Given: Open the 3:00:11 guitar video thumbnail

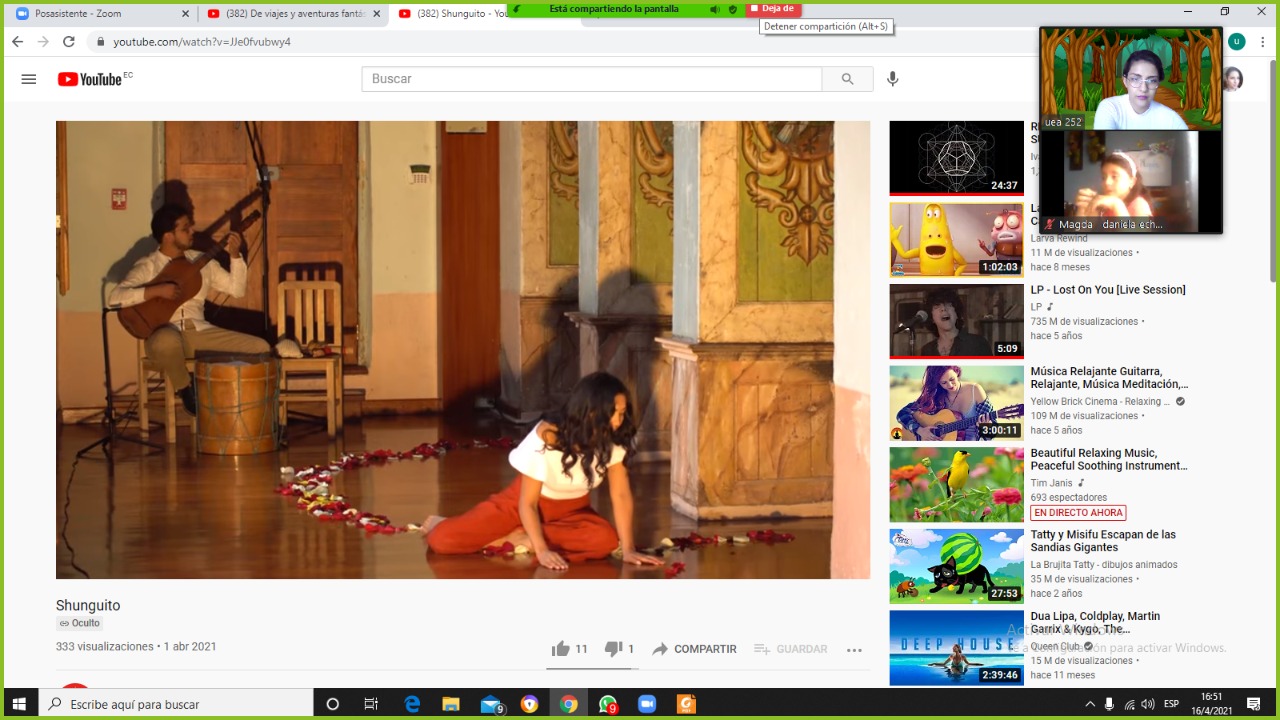Looking at the screenshot, I should pyautogui.click(x=957, y=403).
